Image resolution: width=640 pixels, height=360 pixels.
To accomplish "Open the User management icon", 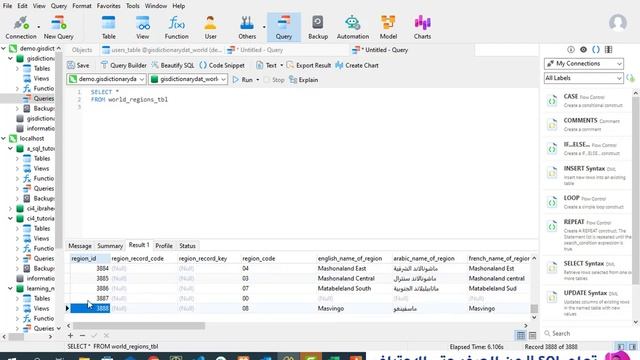I will (x=211, y=27).
